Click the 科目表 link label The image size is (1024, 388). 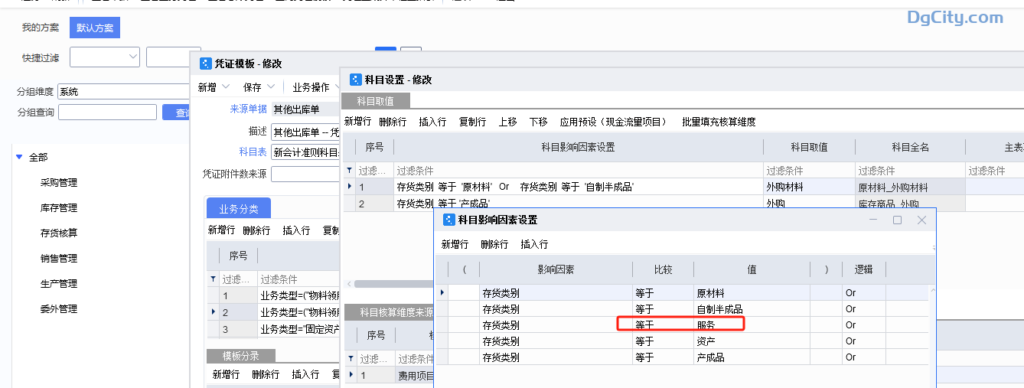click(253, 152)
